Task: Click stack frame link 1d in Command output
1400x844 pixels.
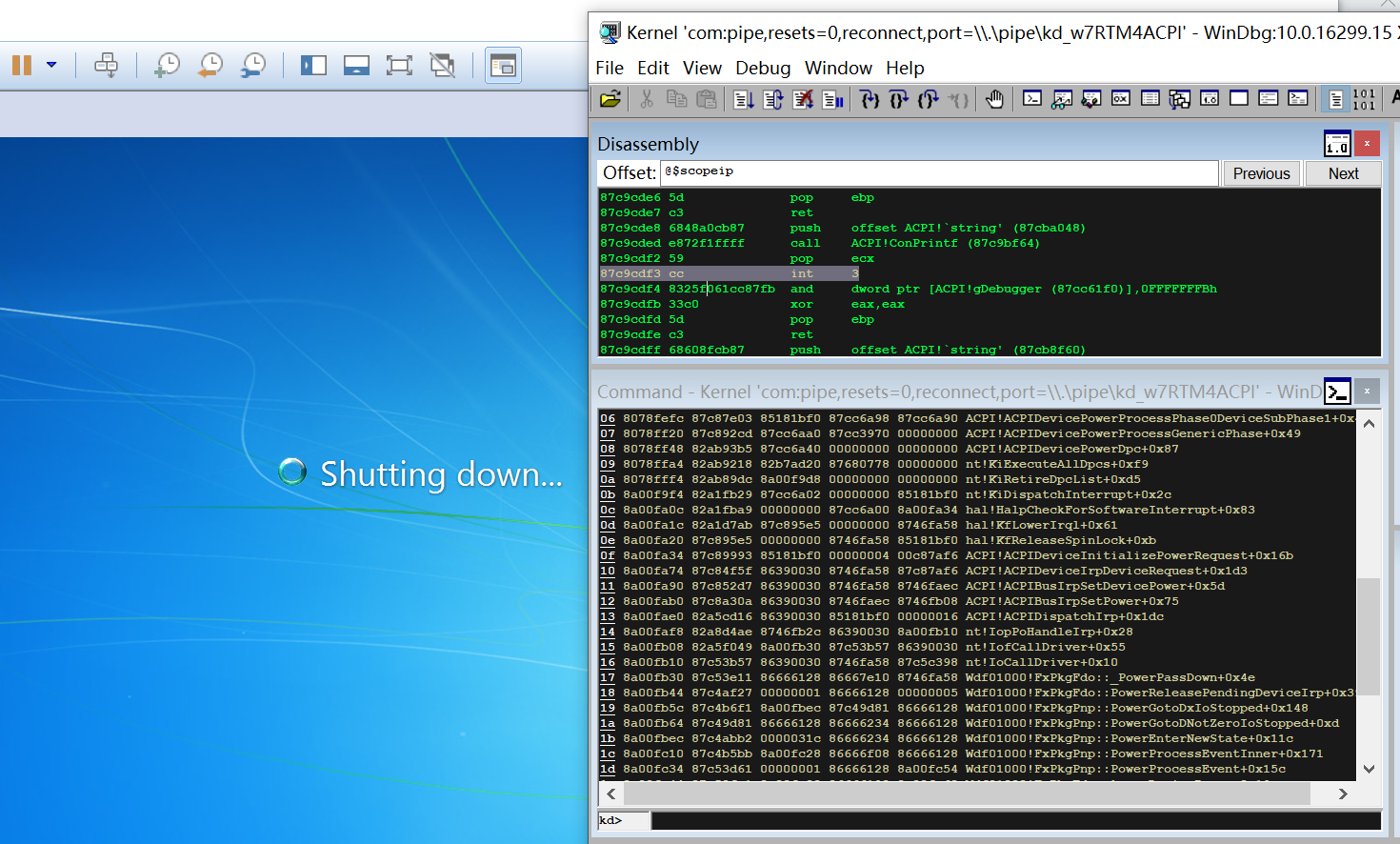Action: pos(608,769)
